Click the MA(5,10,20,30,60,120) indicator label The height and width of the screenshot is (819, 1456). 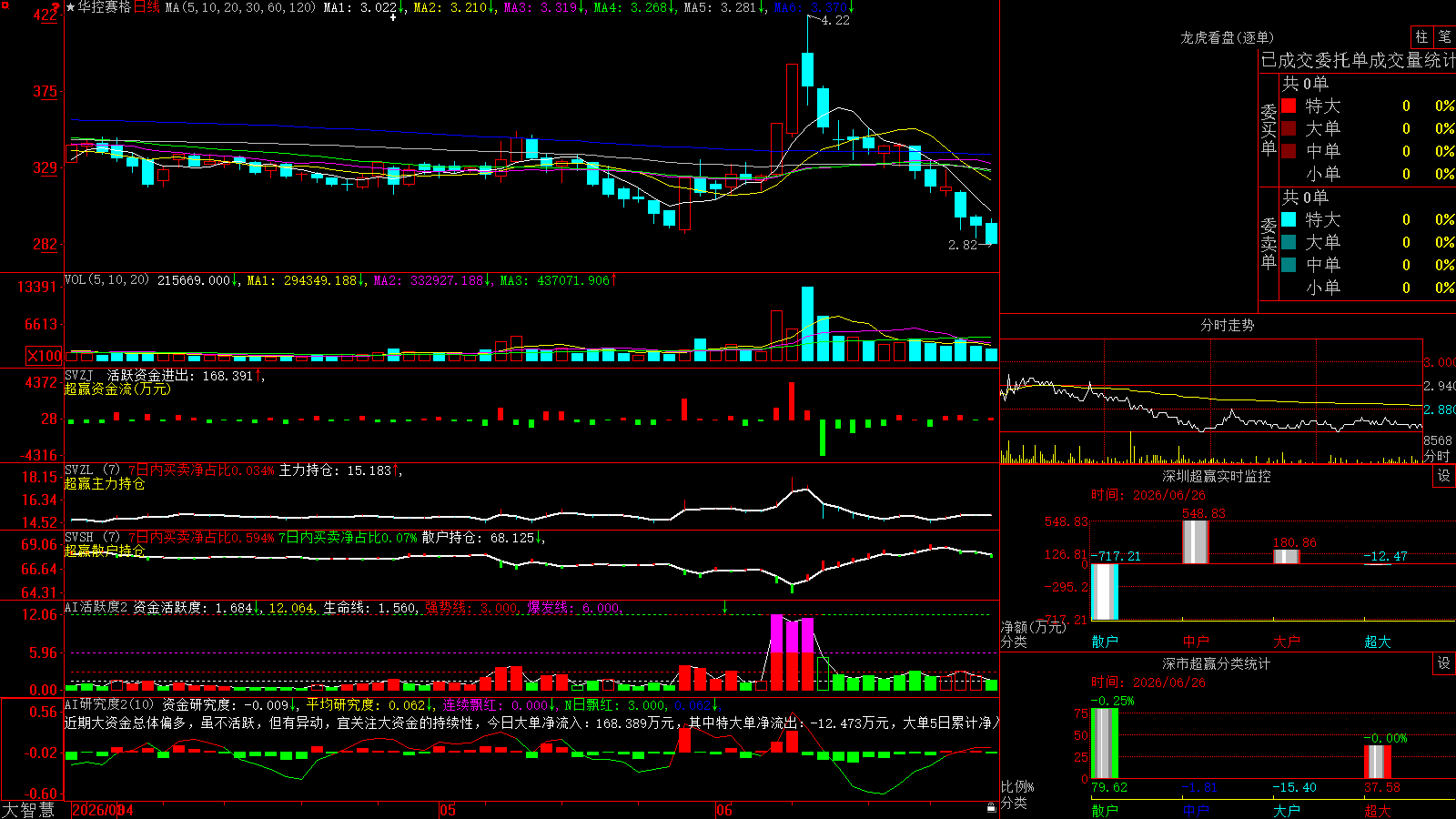pos(240,7)
